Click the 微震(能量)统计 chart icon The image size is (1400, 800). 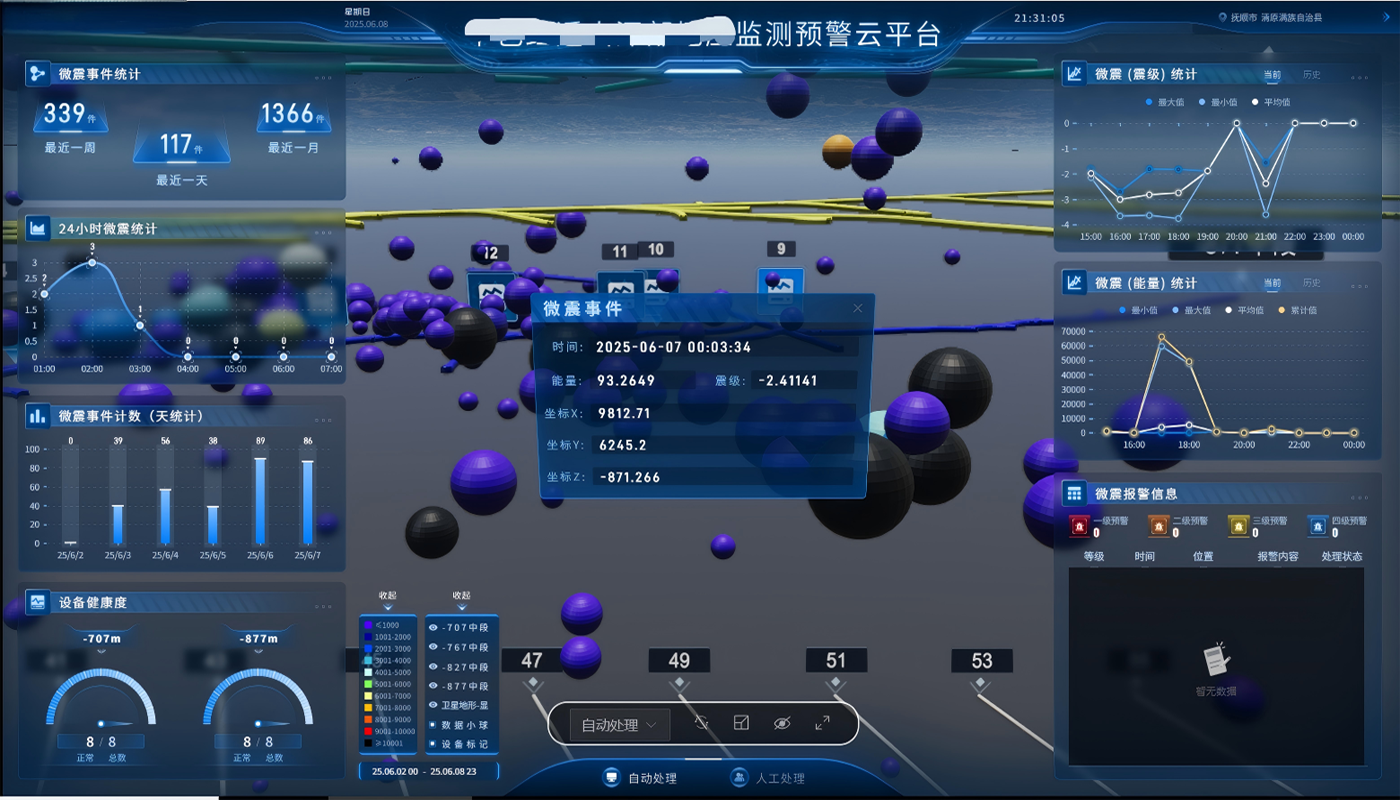coord(1074,283)
